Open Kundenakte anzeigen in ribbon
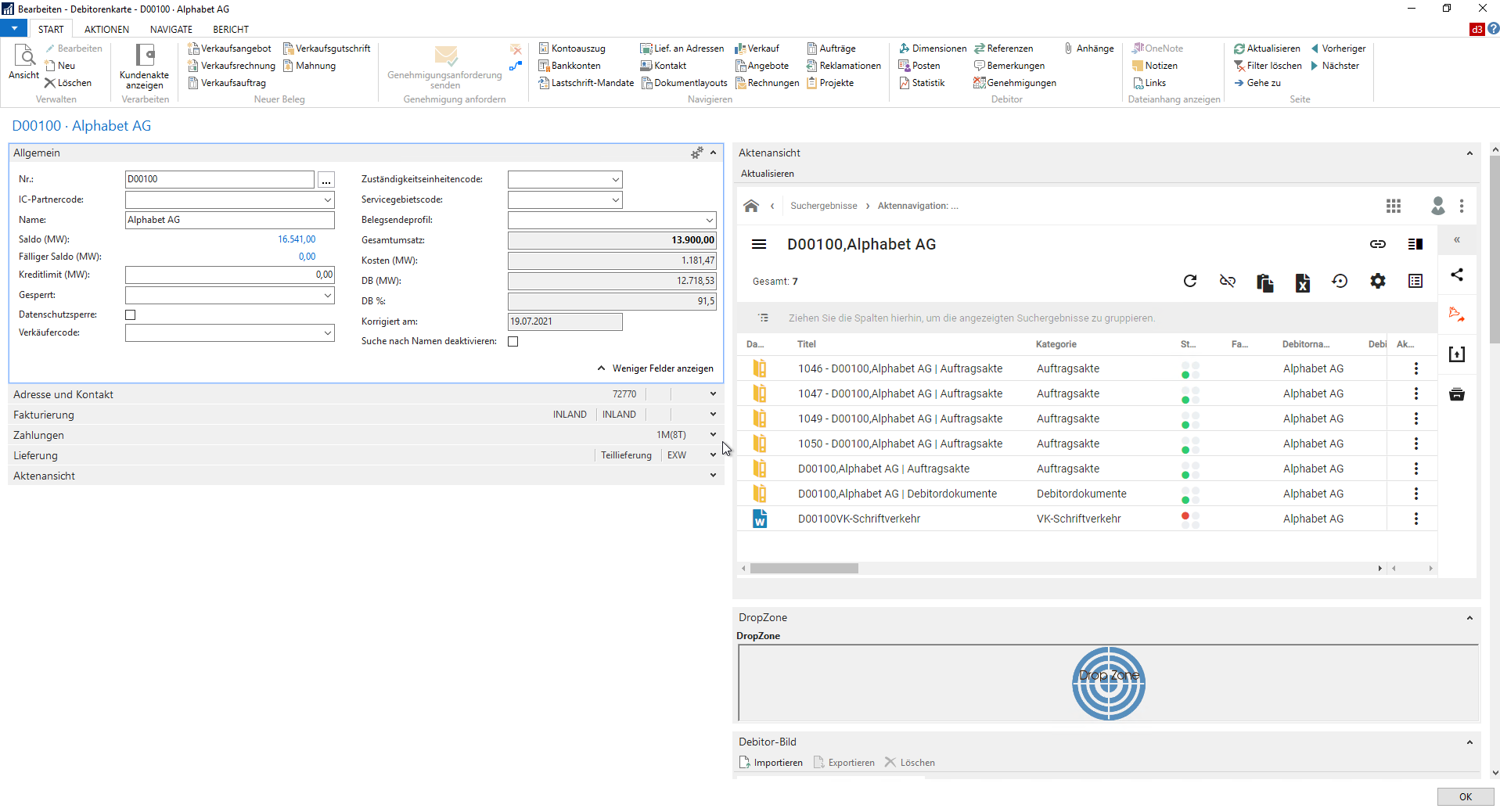Viewport: 1500px width, 812px height. pyautogui.click(x=145, y=66)
